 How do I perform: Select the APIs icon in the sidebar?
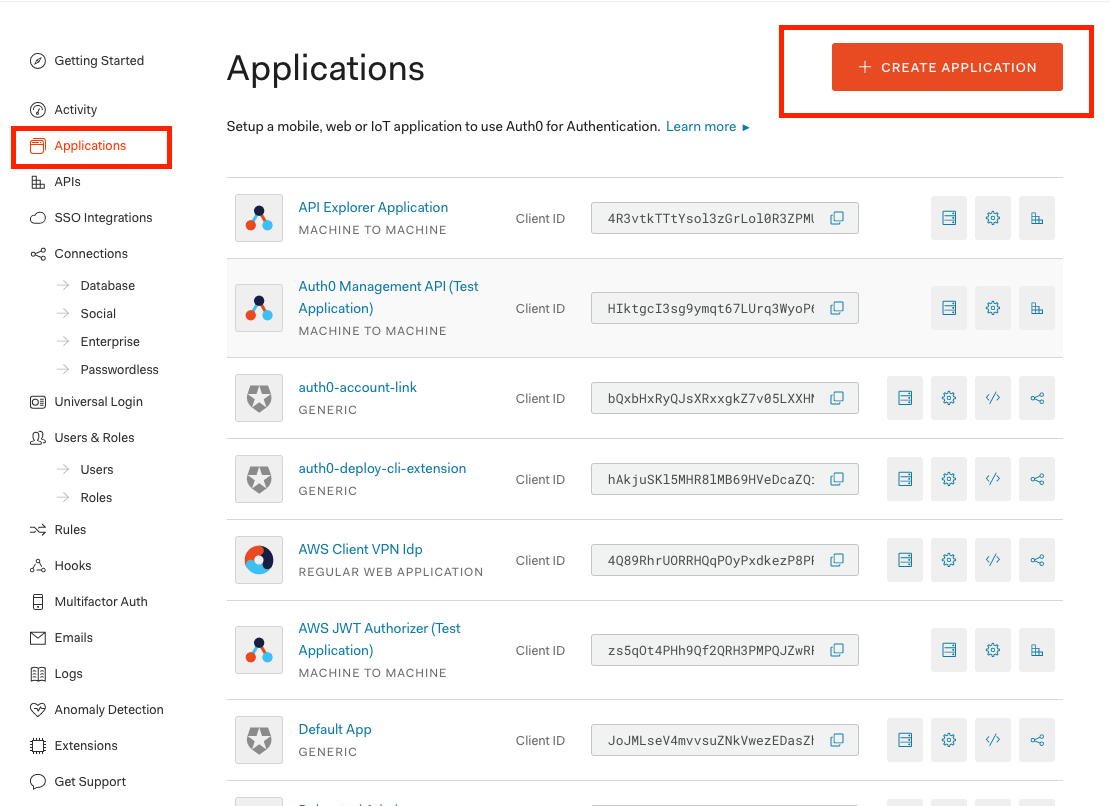pos(36,181)
